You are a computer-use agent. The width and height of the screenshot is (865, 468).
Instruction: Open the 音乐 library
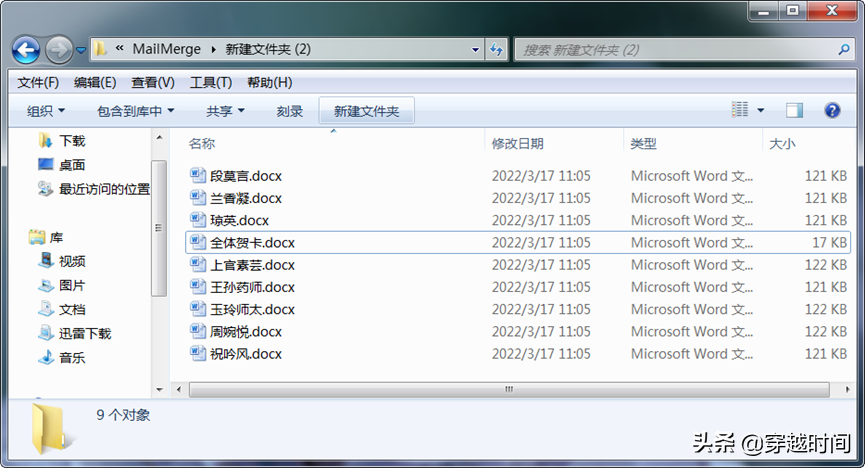coord(72,358)
